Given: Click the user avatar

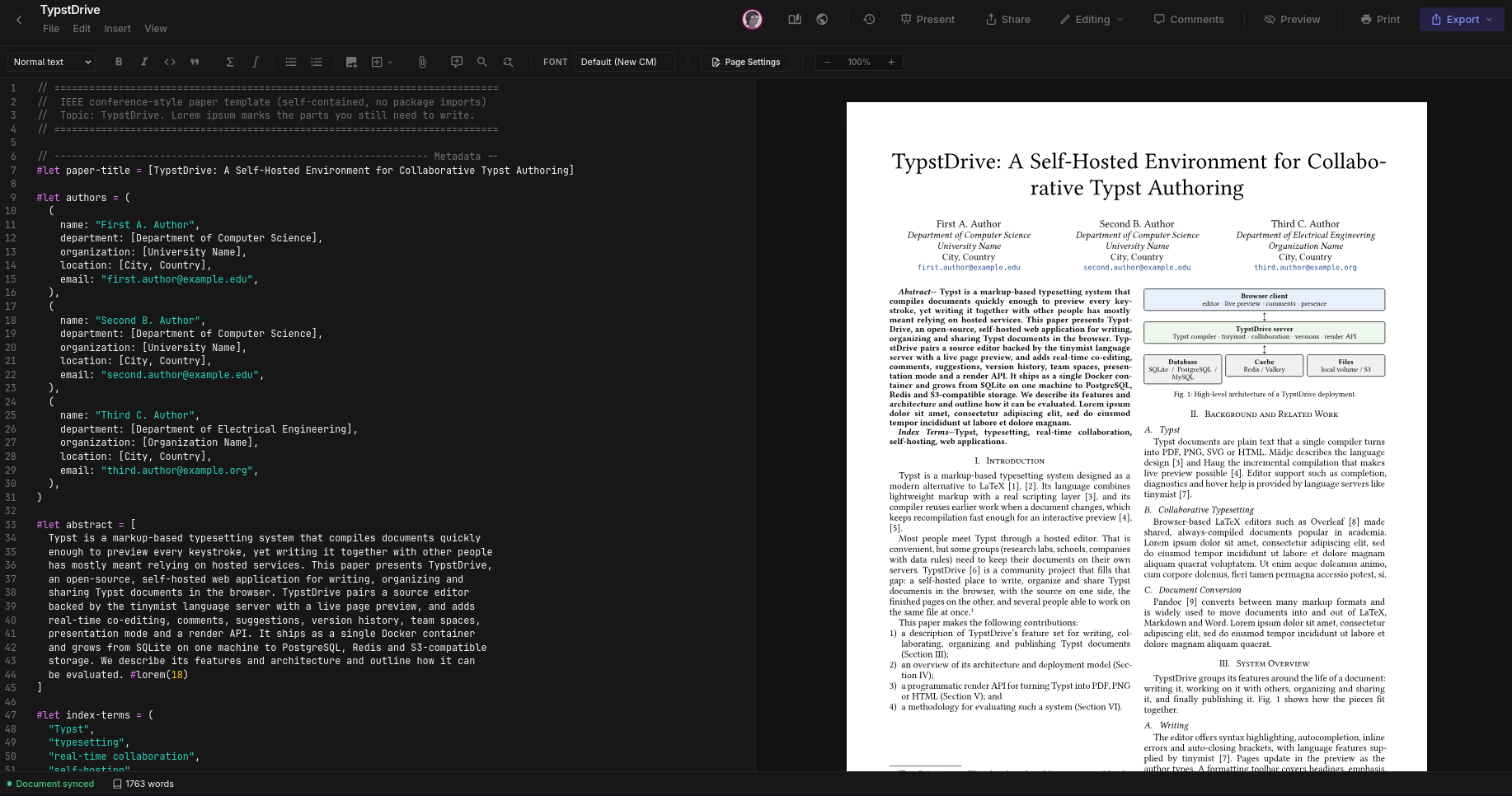Looking at the screenshot, I should click(x=752, y=19).
